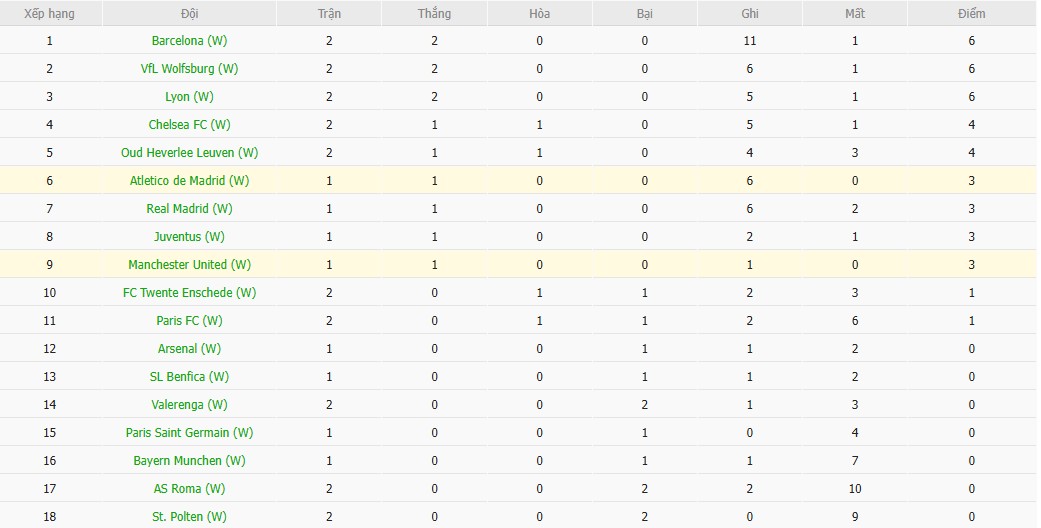Click the Atletico de Madrid (W) link
Viewport: 1041px width, 528px height.
coord(189,181)
